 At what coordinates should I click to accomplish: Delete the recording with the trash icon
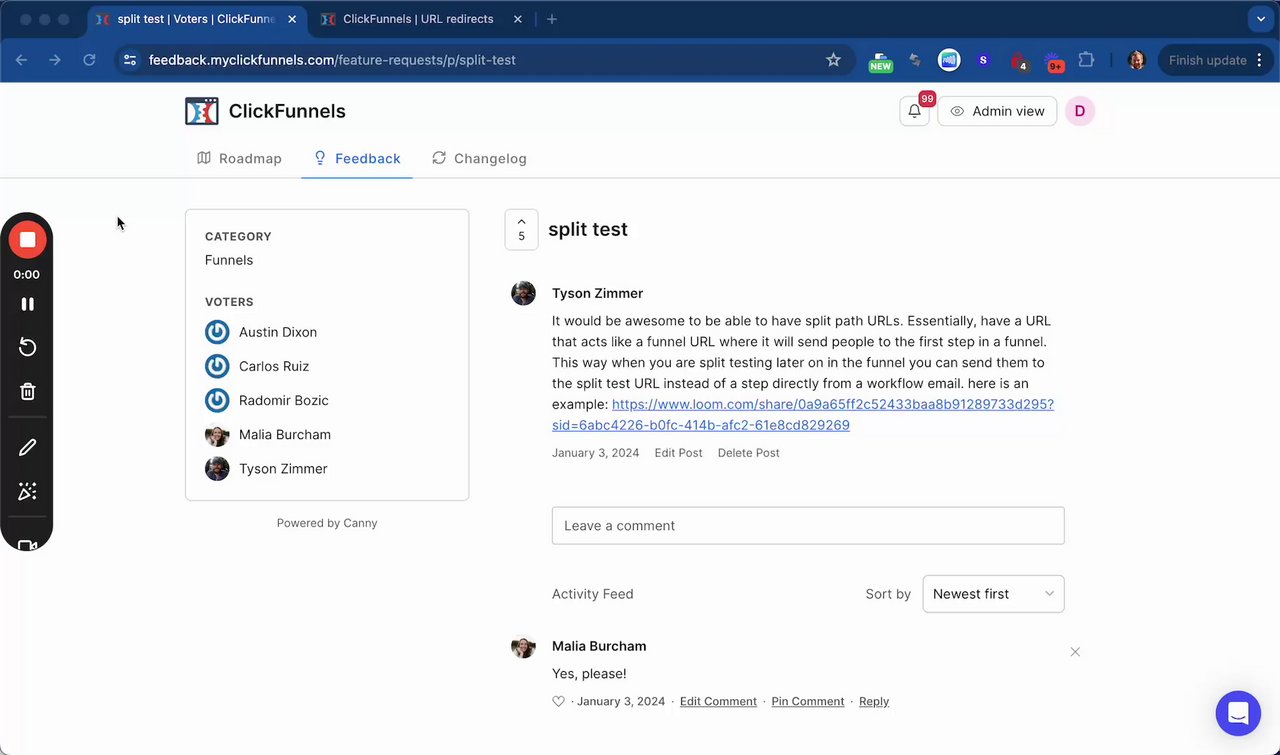[27, 392]
